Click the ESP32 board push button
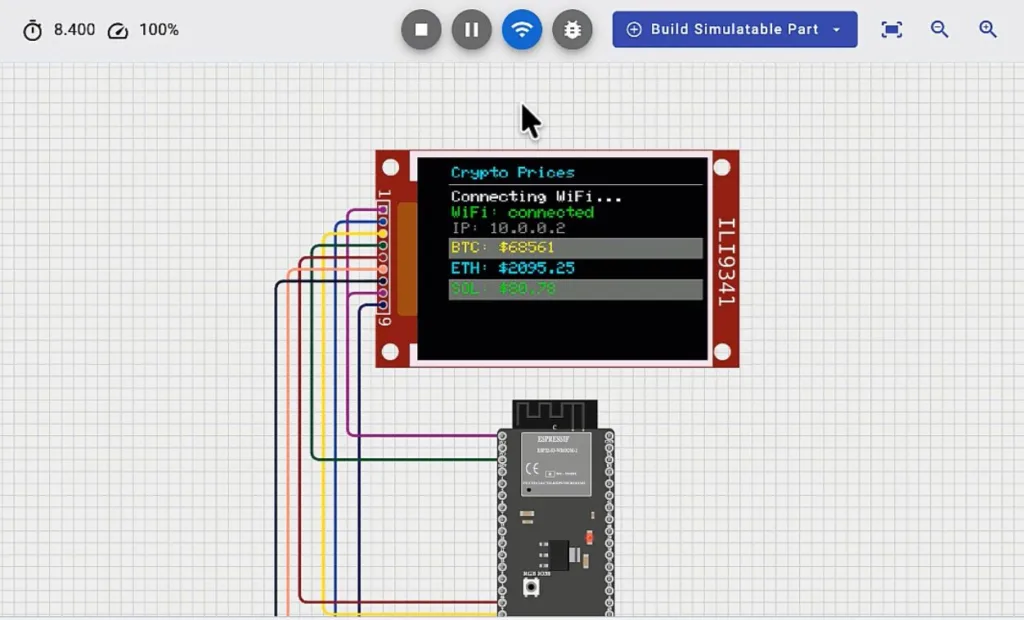 click(531, 587)
